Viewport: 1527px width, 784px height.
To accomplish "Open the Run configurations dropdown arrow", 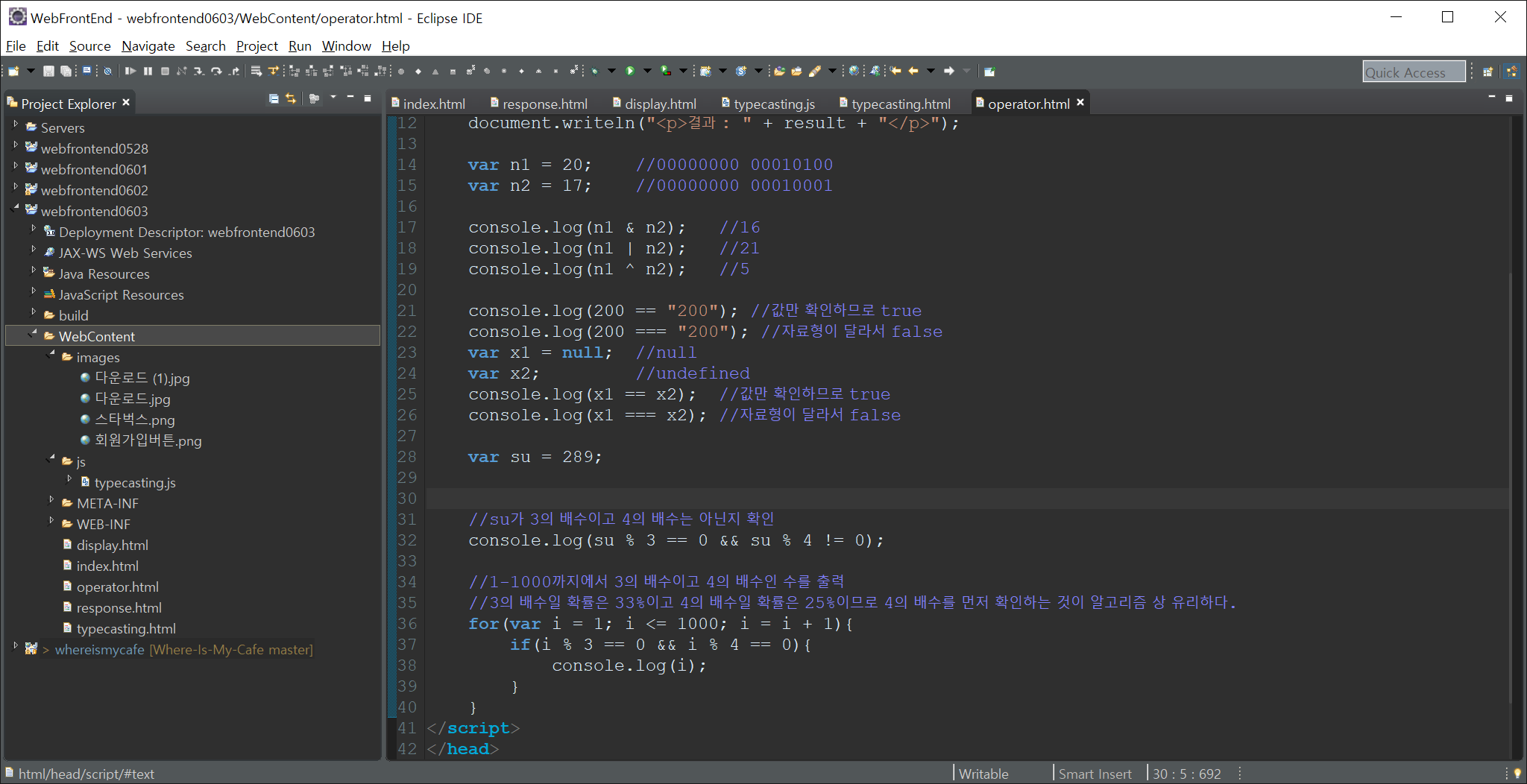I will click(x=647, y=72).
